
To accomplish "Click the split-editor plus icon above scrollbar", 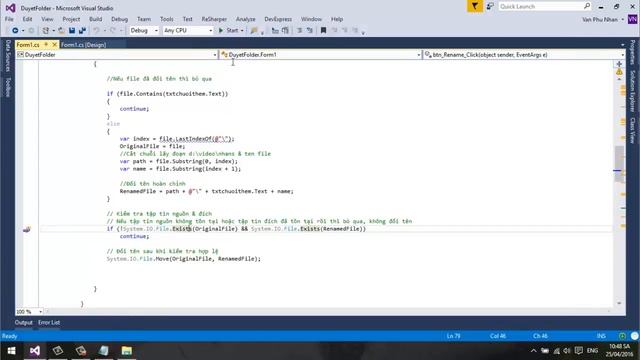I will pos(619,64).
